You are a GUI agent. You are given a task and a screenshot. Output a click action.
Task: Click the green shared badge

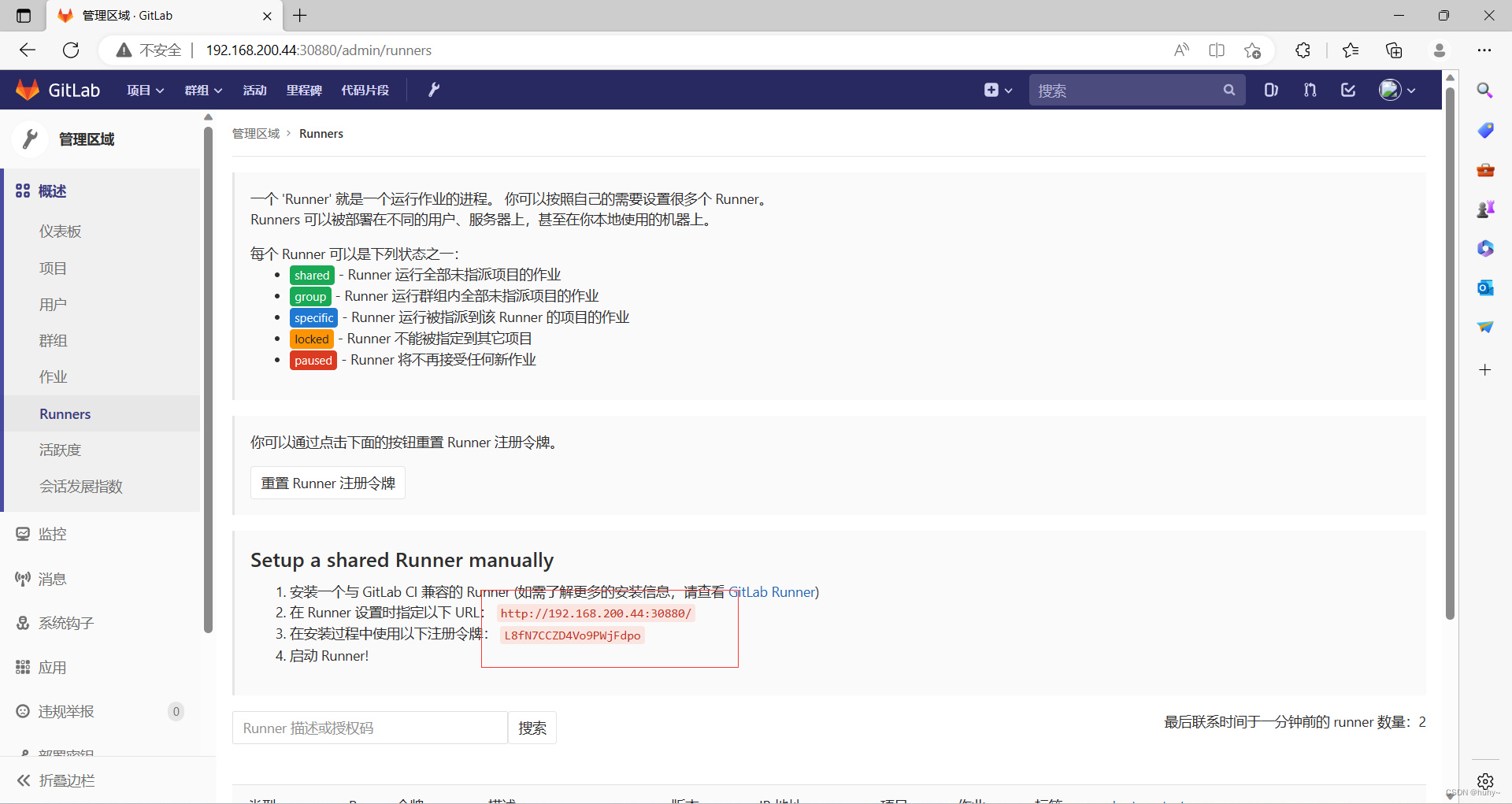click(312, 275)
